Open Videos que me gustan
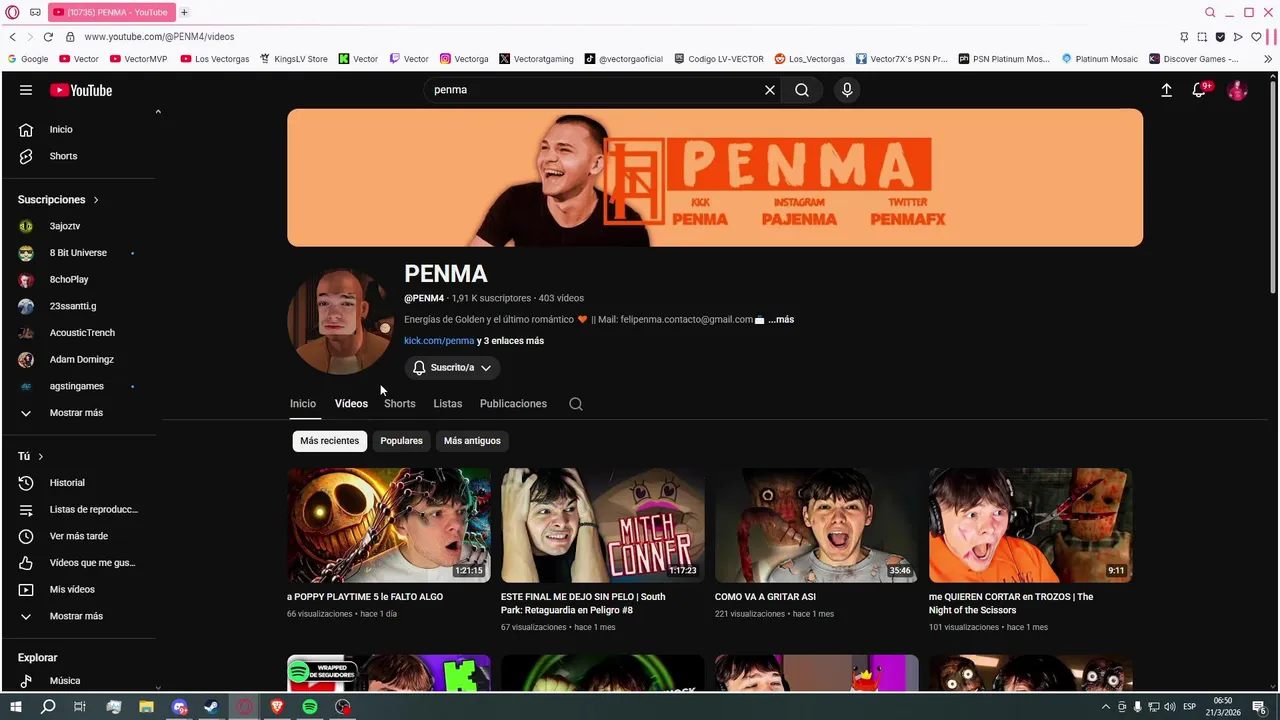 81,563
